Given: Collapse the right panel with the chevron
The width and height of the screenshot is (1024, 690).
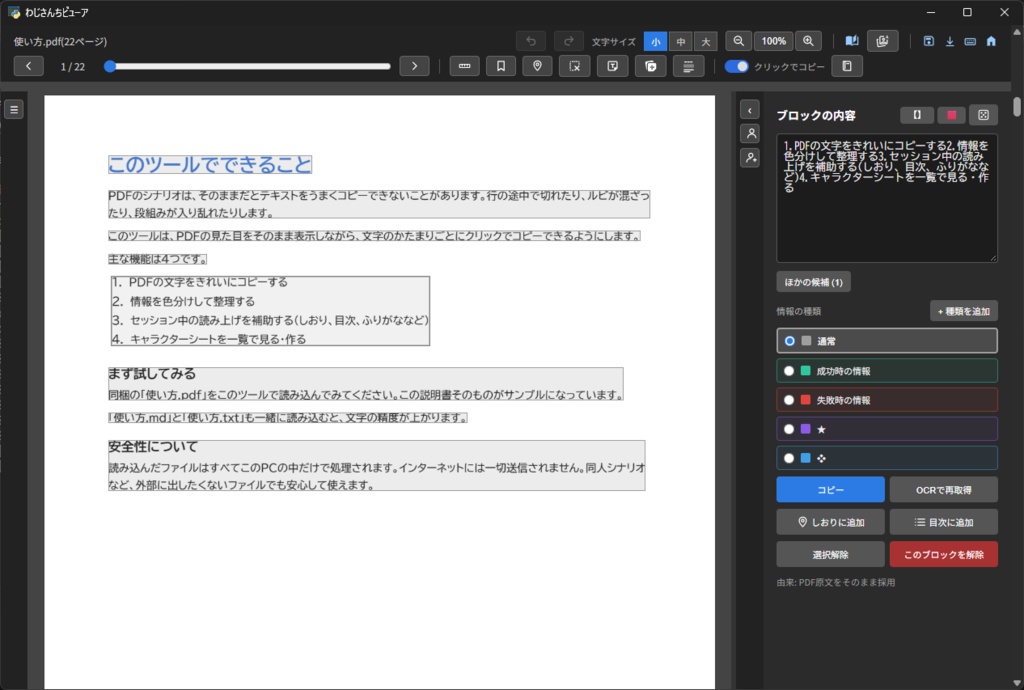Looking at the screenshot, I should (x=750, y=110).
